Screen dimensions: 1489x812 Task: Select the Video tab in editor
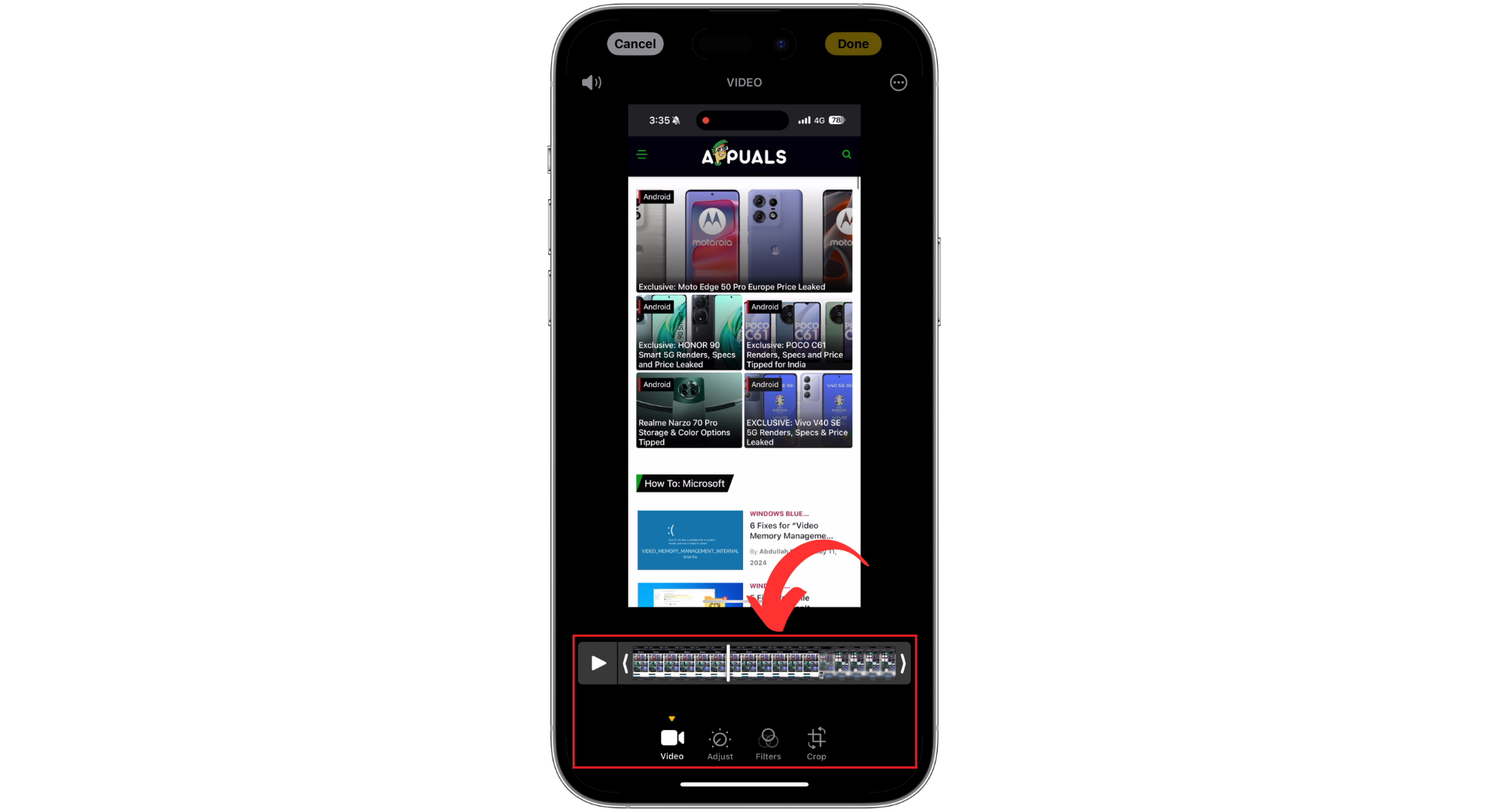tap(671, 743)
